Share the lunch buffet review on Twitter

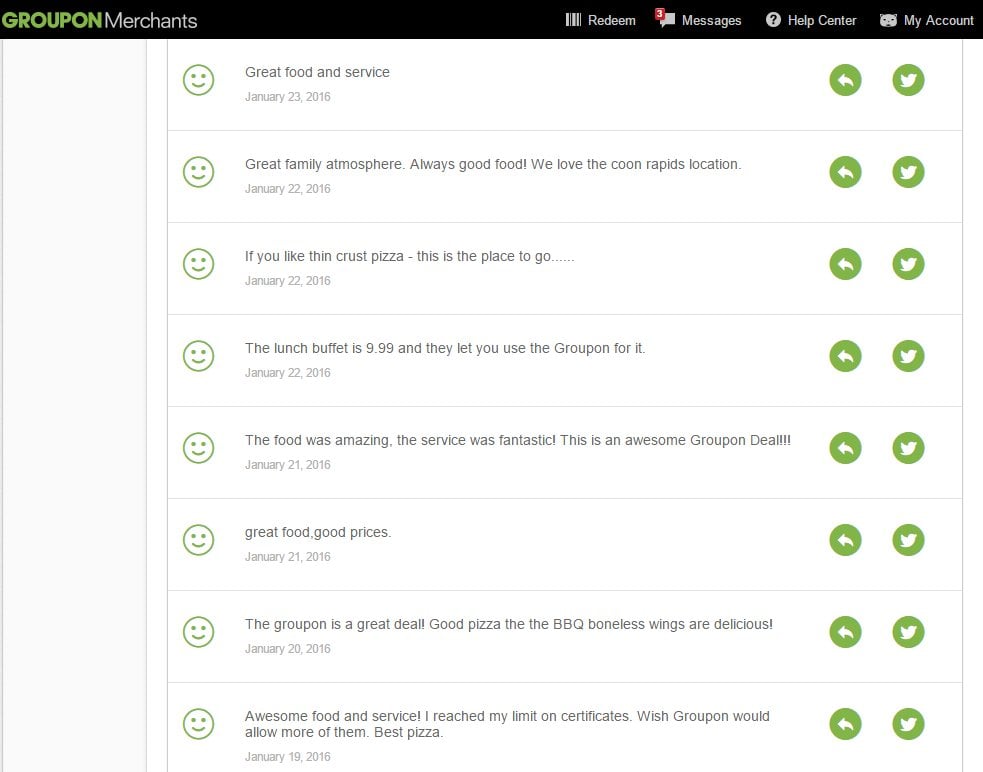pos(908,356)
